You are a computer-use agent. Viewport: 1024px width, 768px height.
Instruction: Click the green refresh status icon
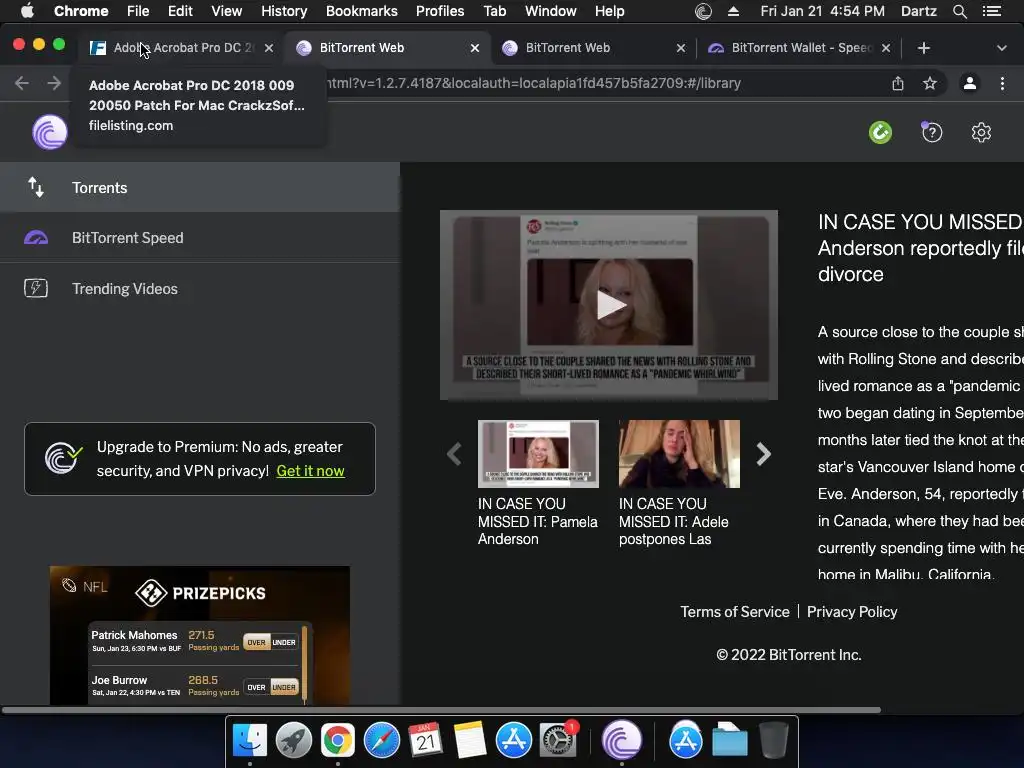880,133
